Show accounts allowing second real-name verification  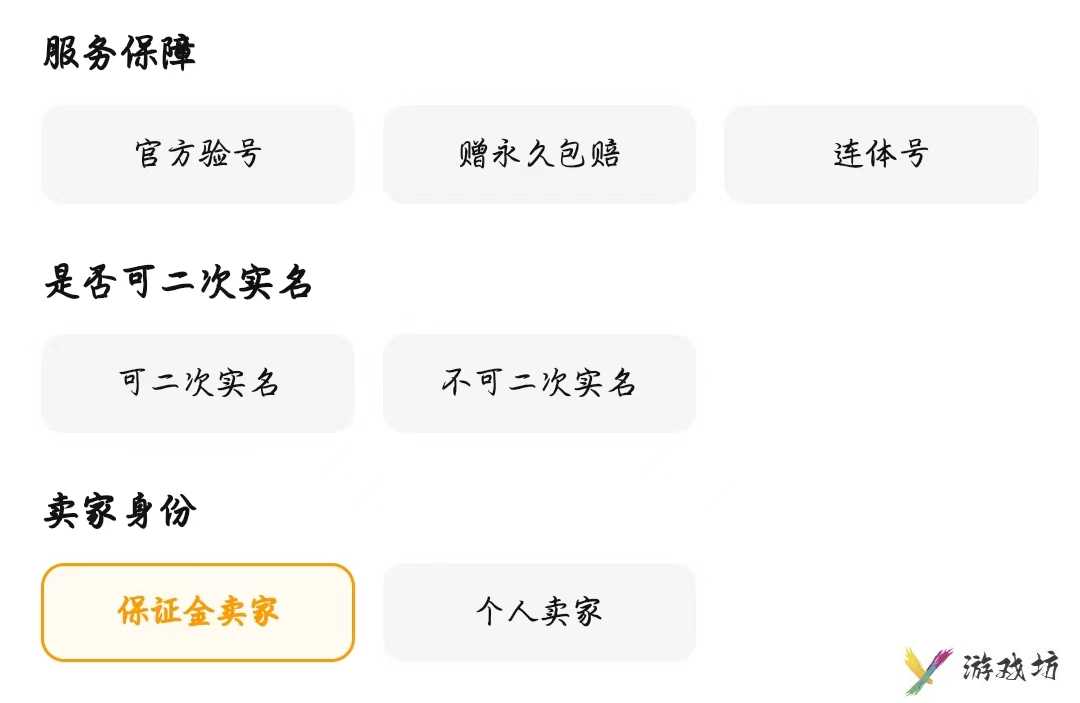pyautogui.click(x=198, y=383)
